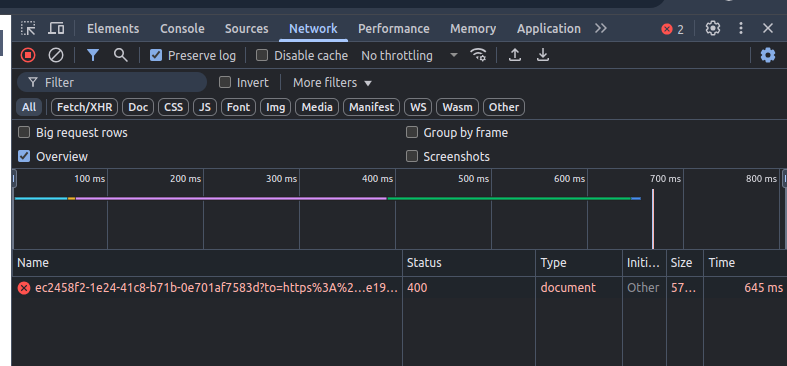Filter requests by Fetch/XHR
Screen dimensions: 787x366
click(x=84, y=107)
